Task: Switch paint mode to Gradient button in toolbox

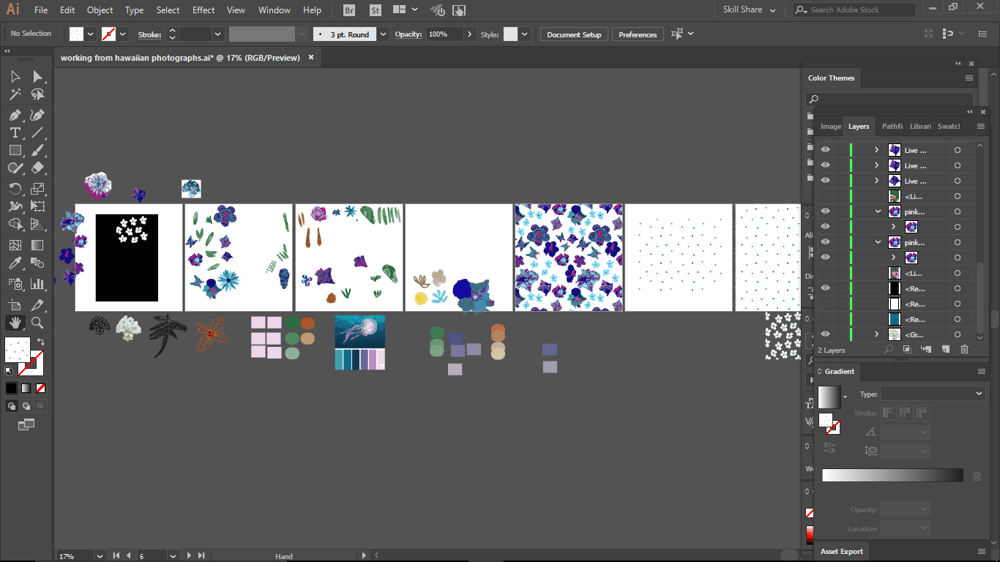Action: pos(26,388)
